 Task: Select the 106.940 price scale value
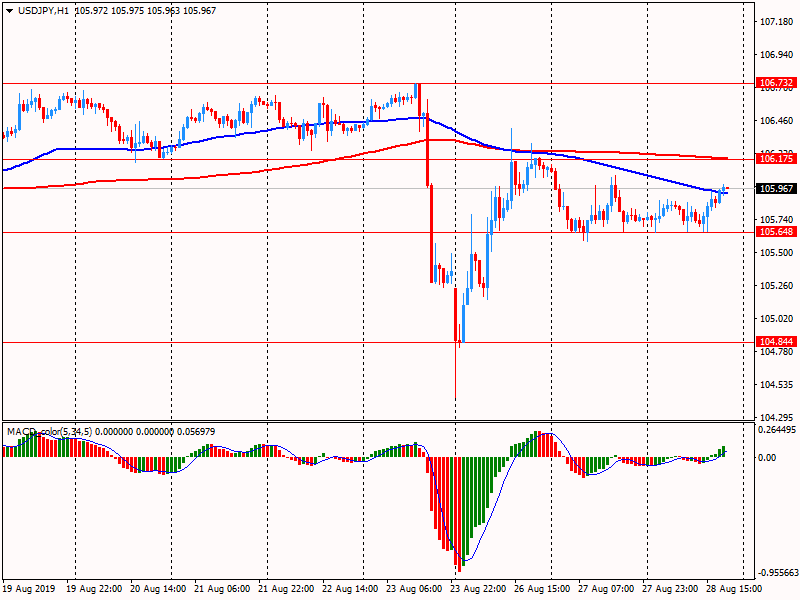click(x=777, y=55)
